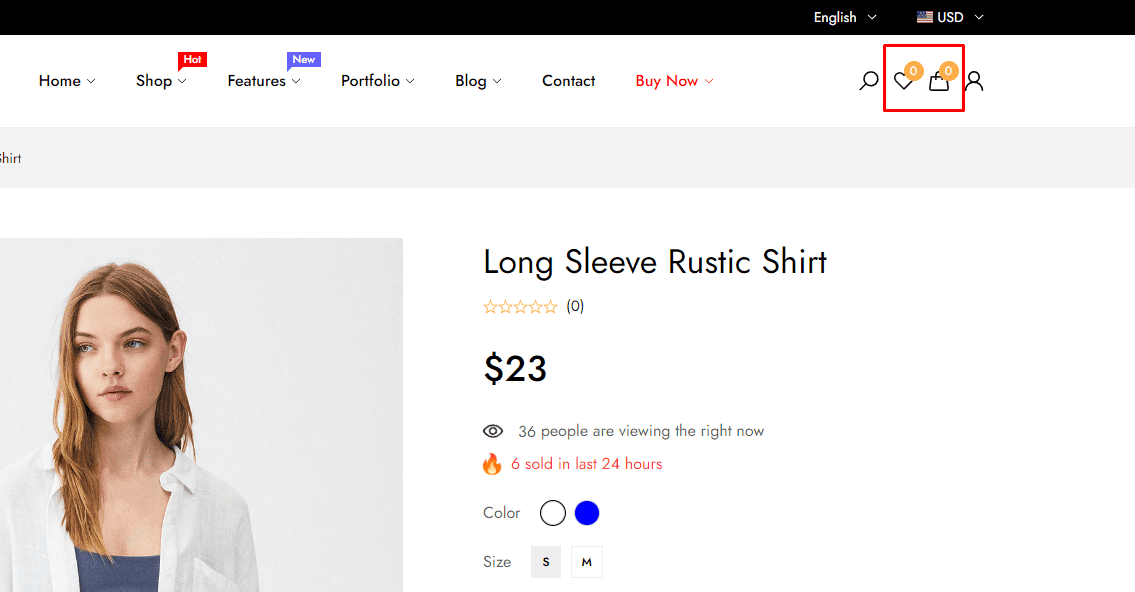Image resolution: width=1135 pixels, height=592 pixels.
Task: Click the fire sold icon
Action: 491,464
